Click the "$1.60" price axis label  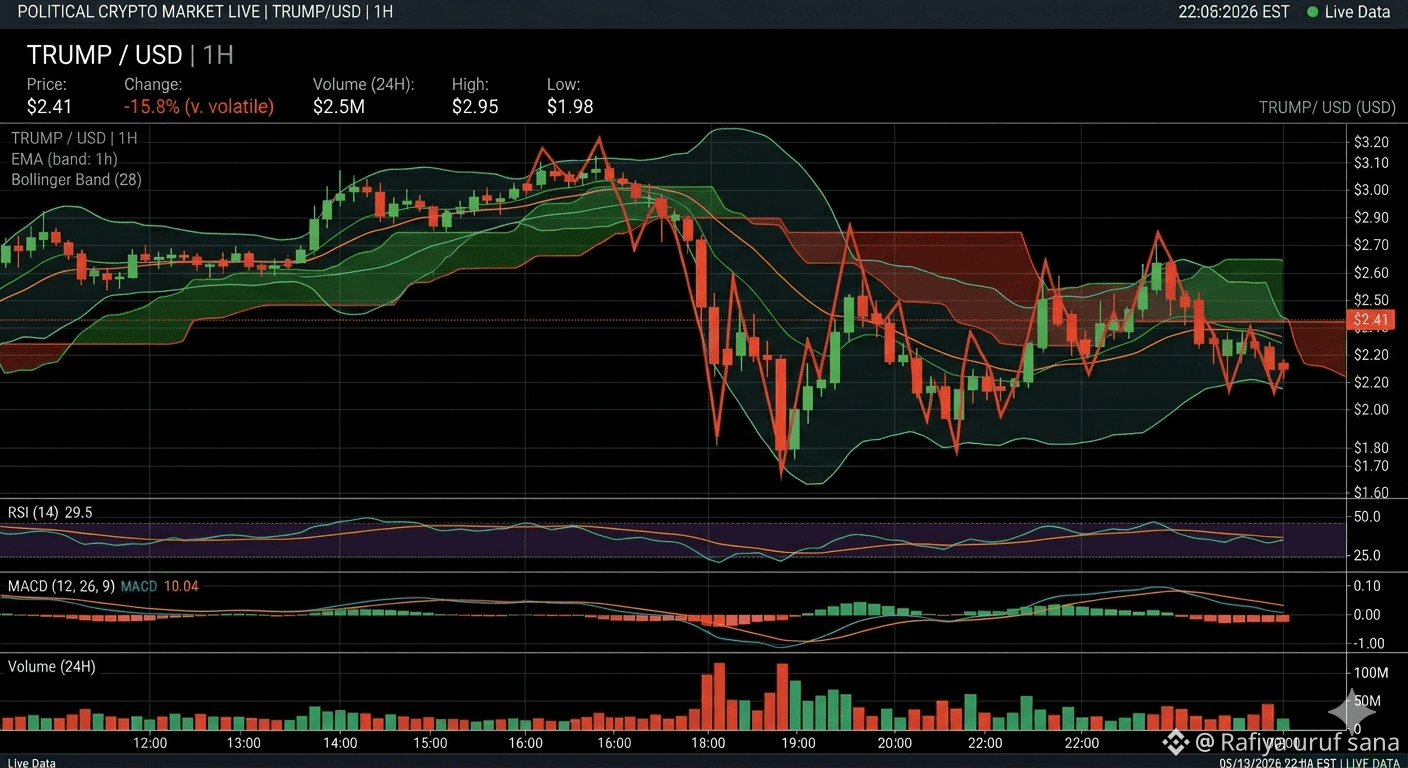coord(1372,493)
